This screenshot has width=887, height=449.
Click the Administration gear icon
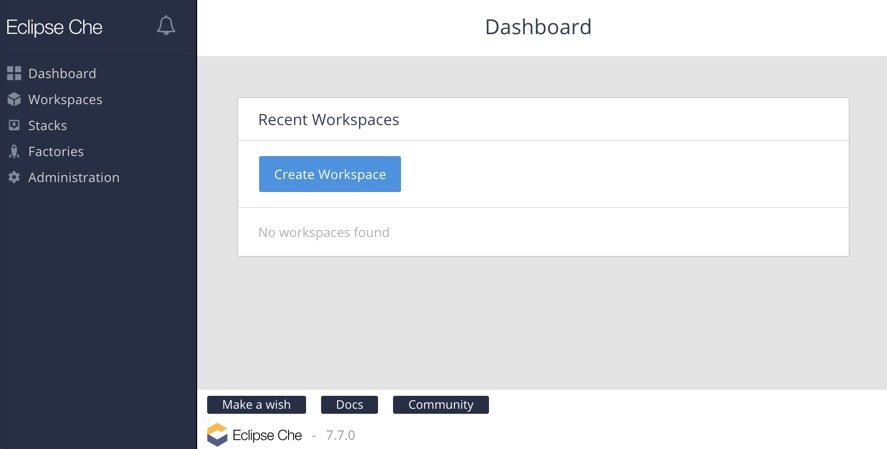pyautogui.click(x=14, y=177)
